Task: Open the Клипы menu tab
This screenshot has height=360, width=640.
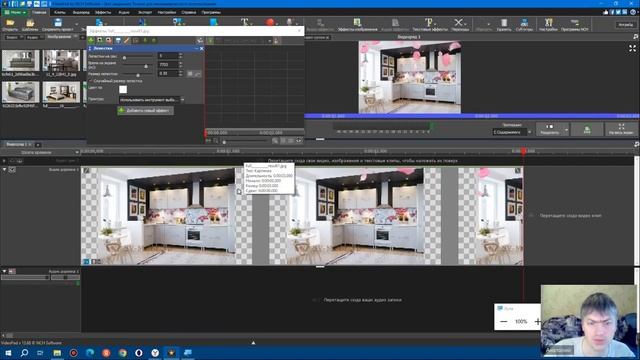Action: tap(60, 12)
